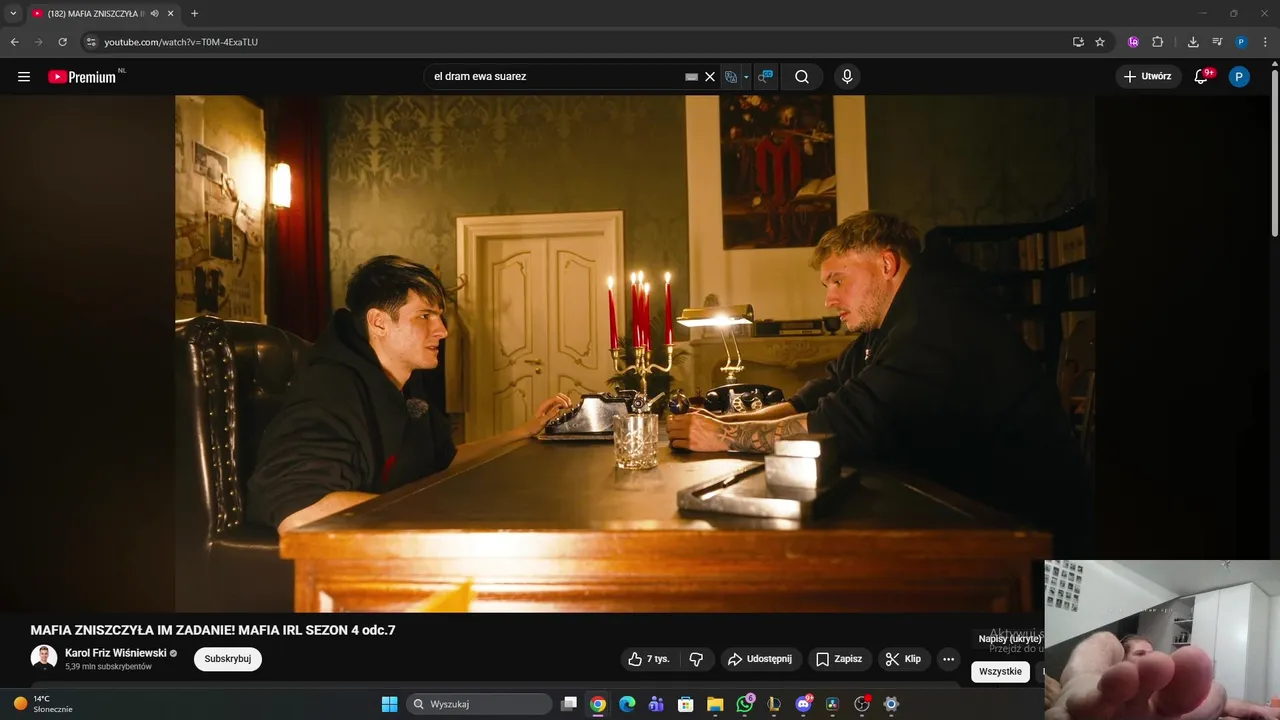Screen dimensions: 1280x720
Task: Like the video (7 tys.)
Action: coord(649,659)
